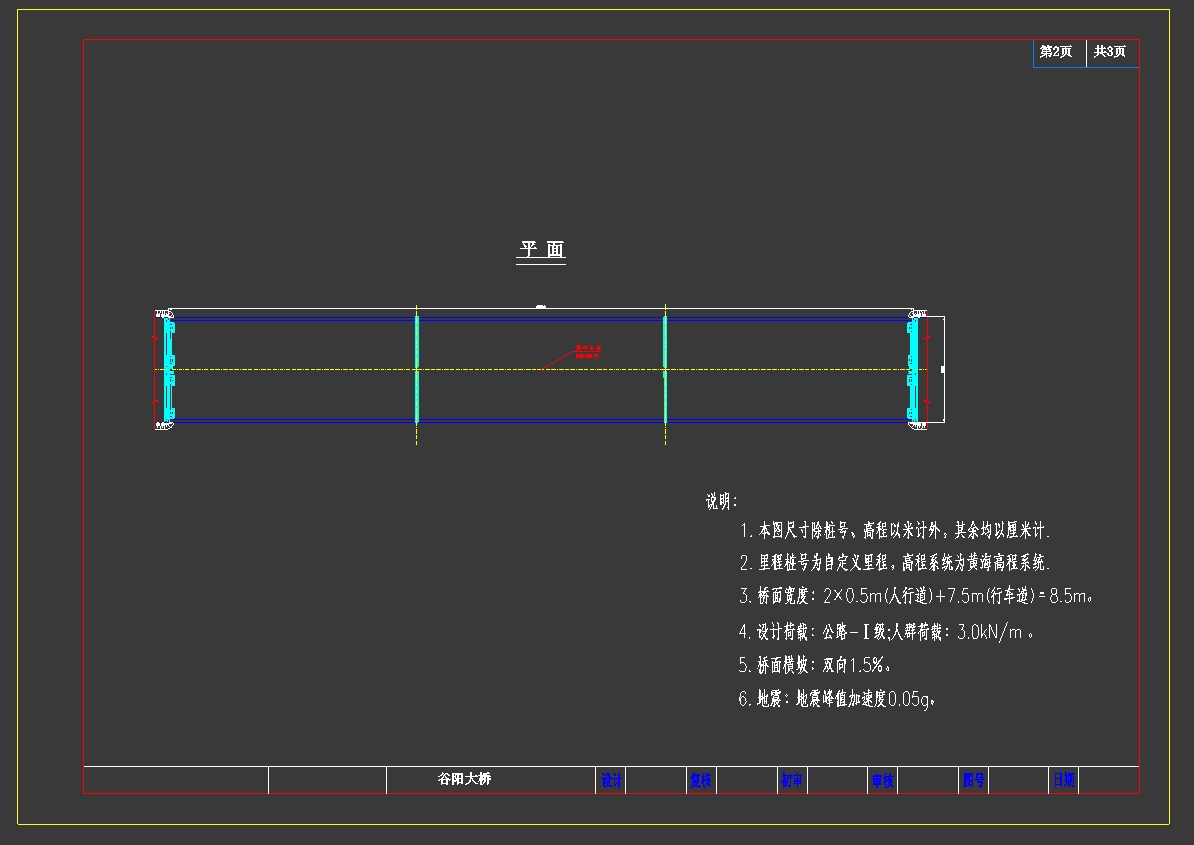Click the 谷阳大桥 title block text
1194x845 pixels.
465,779
